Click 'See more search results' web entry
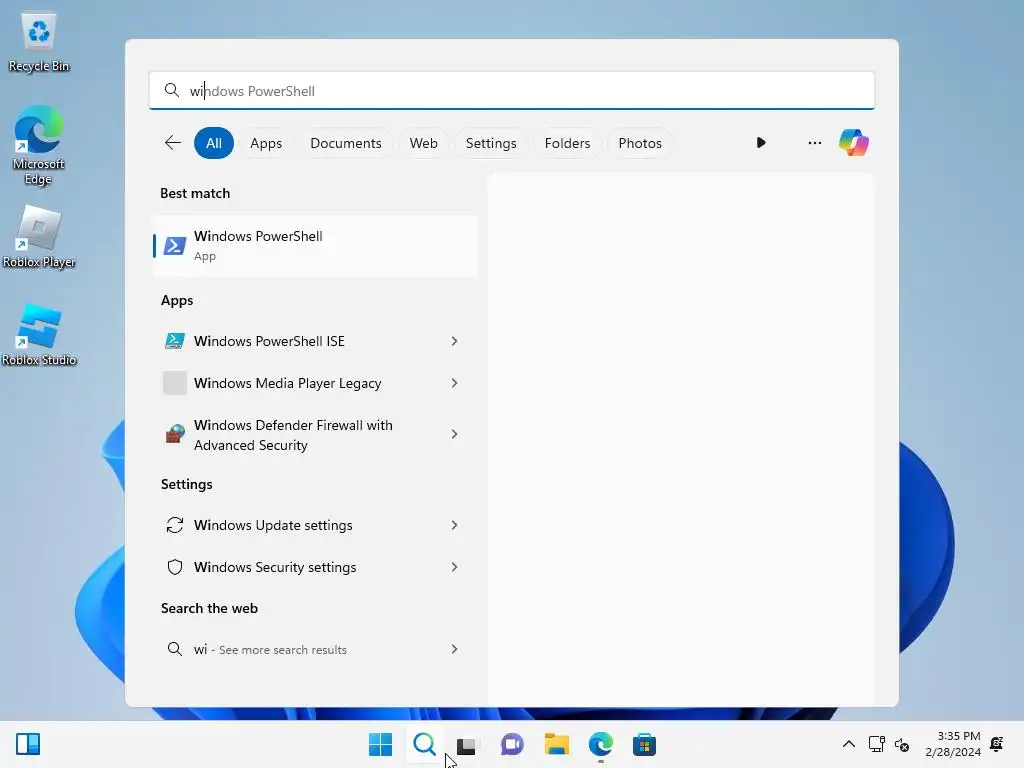Screen dimensions: 1024x768 (x=282, y=650)
